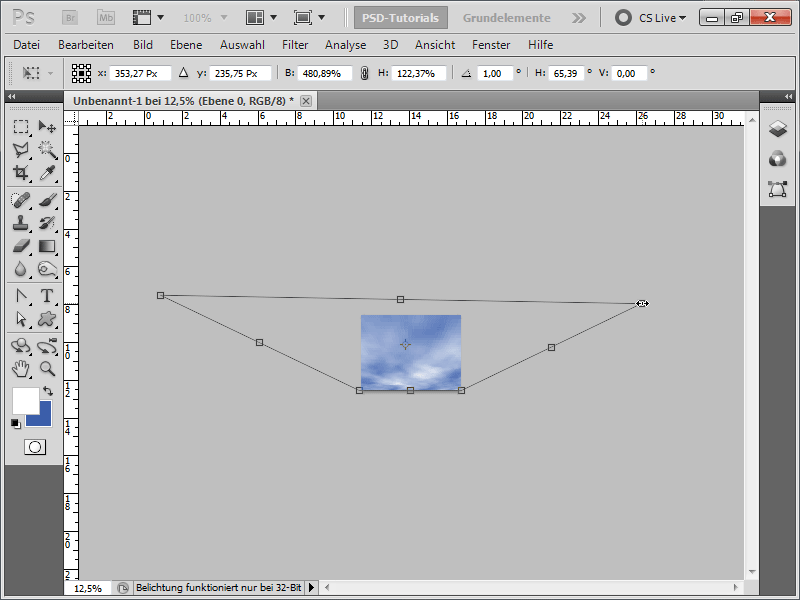This screenshot has height=600, width=800.
Task: Pick the Magic Wand tool
Action: (47, 149)
